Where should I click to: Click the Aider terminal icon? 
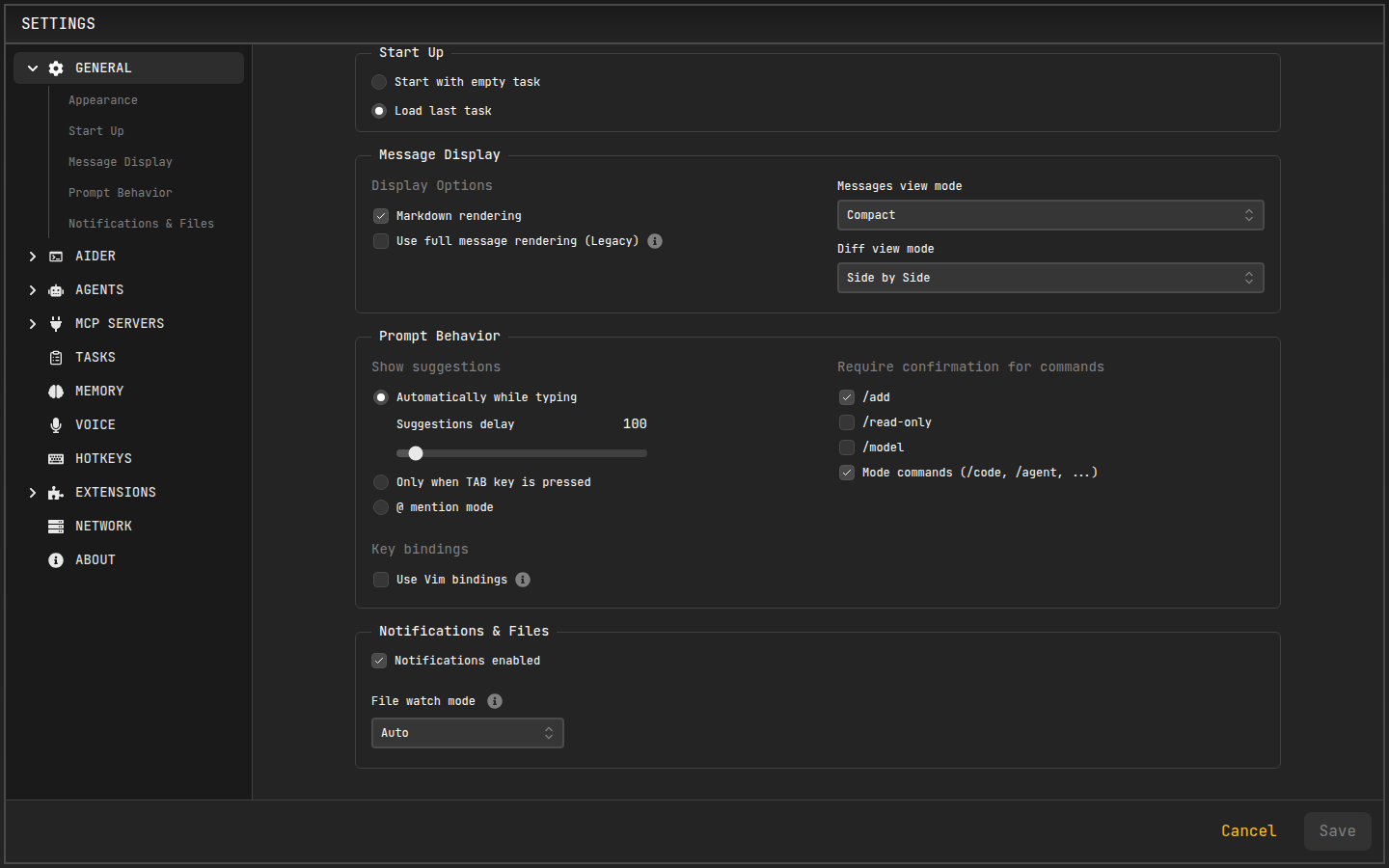pos(56,257)
